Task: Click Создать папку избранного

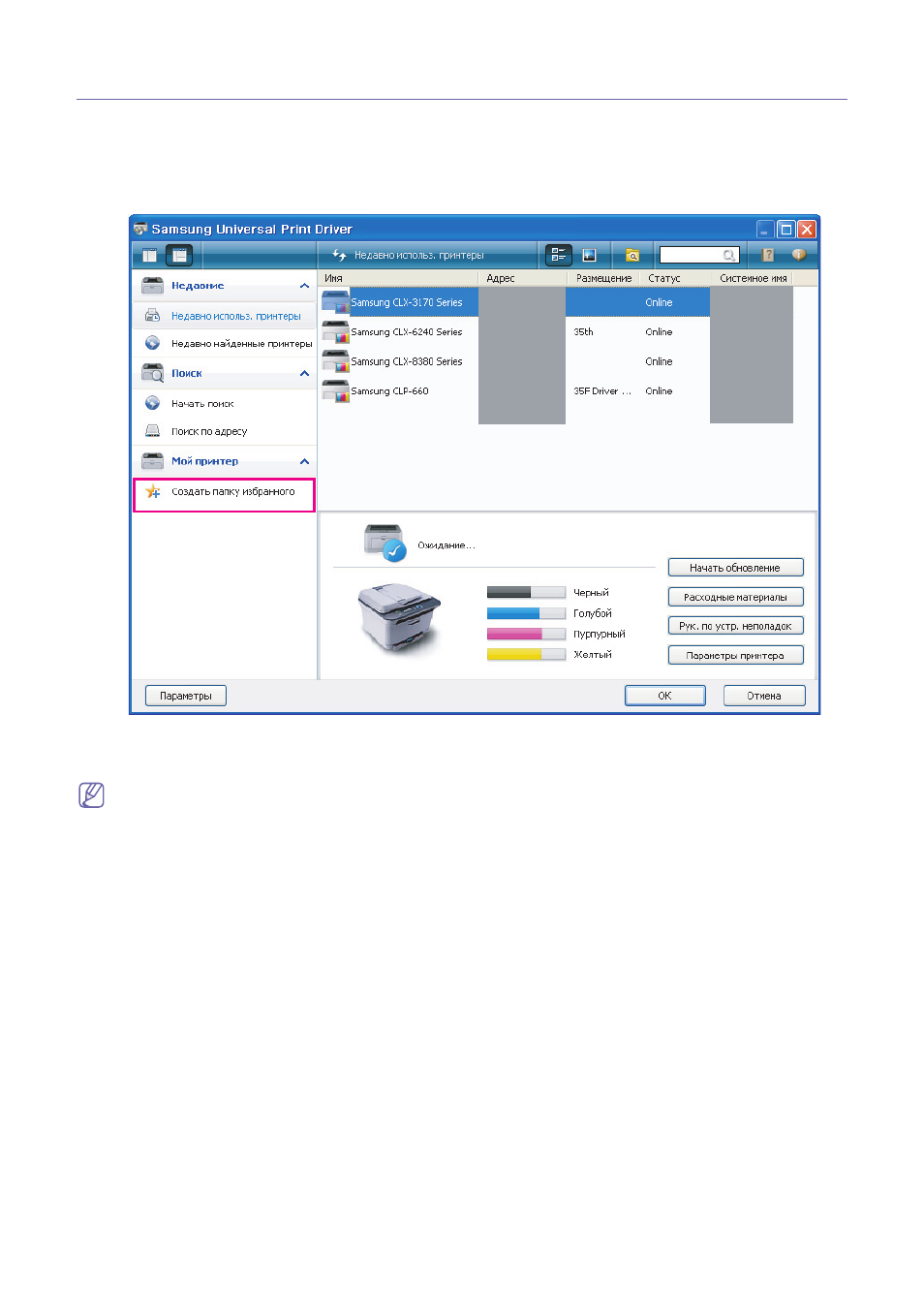Action: pyautogui.click(x=232, y=492)
